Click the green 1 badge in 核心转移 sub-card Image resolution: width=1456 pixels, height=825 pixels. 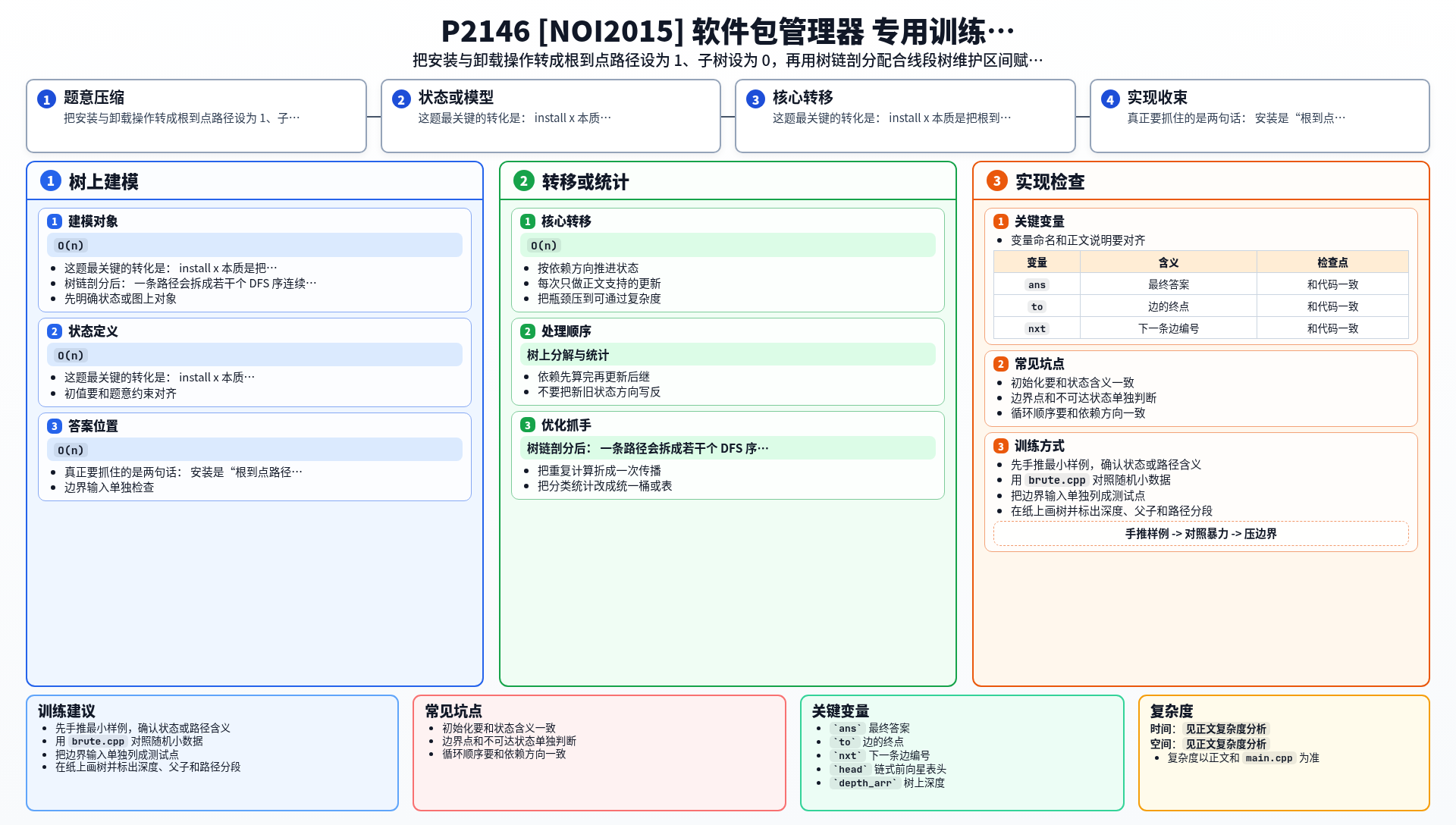coord(528,221)
